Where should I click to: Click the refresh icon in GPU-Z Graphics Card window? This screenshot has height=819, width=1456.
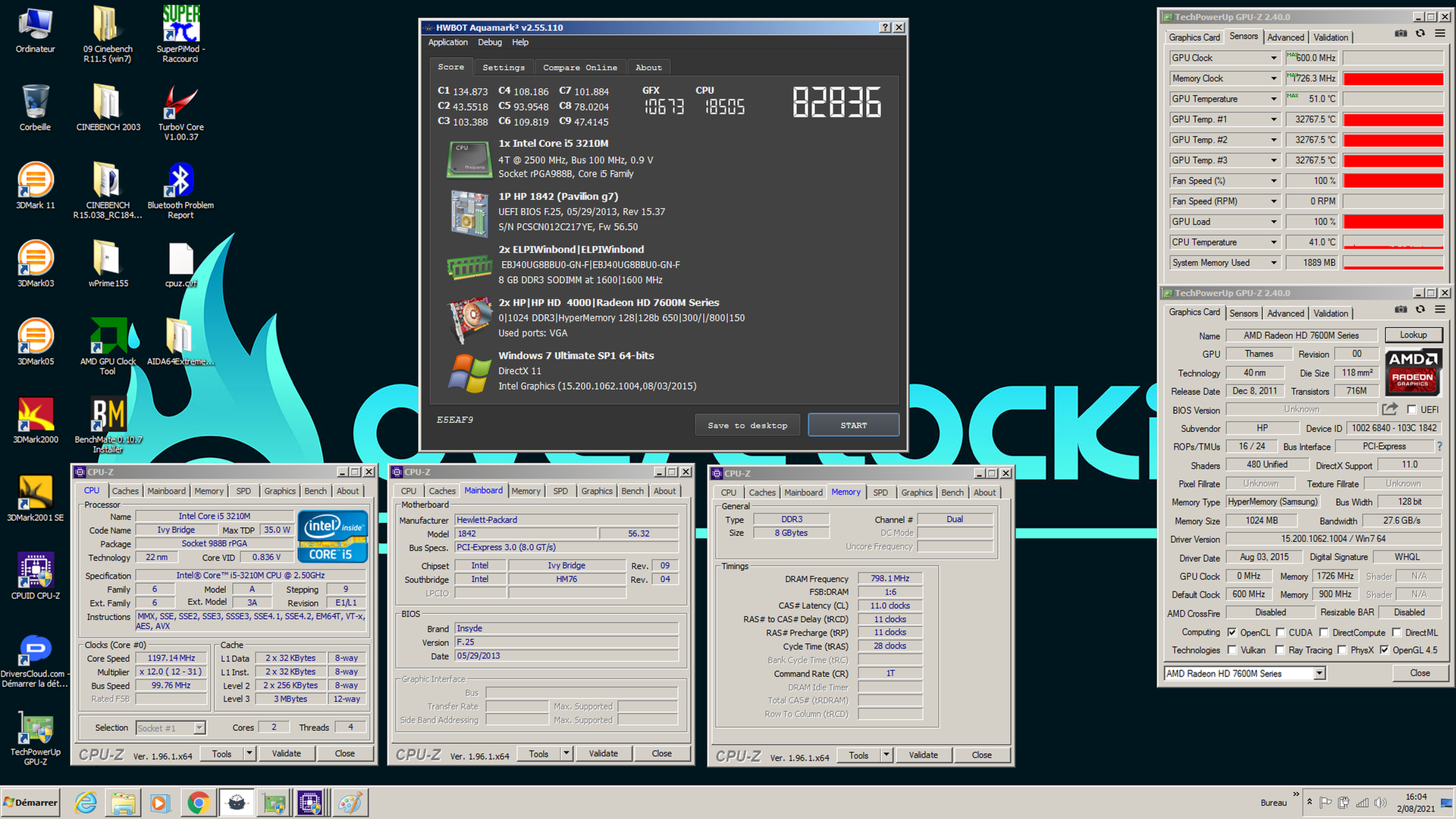[x=1420, y=309]
